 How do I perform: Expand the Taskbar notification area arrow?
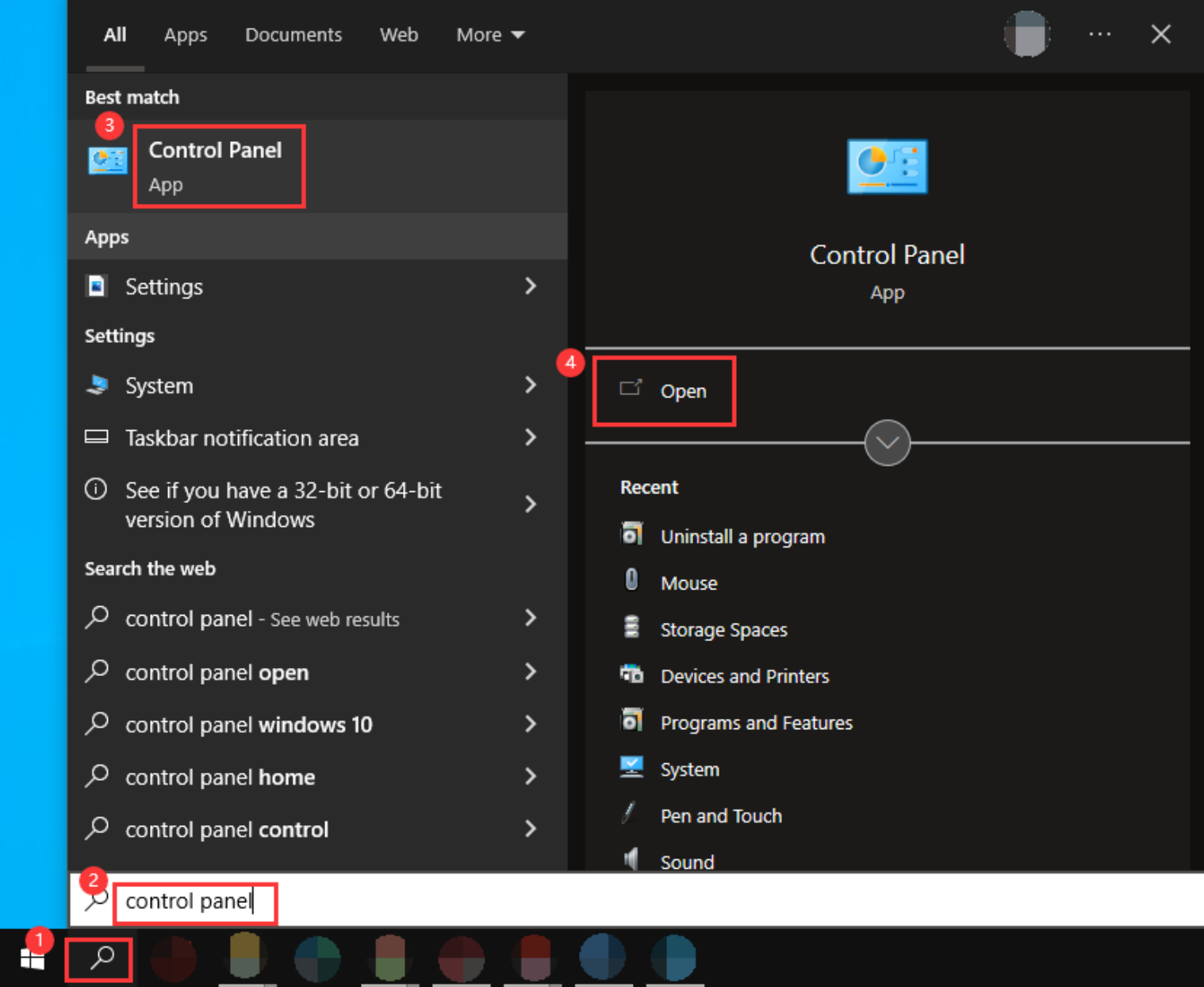pos(531,437)
